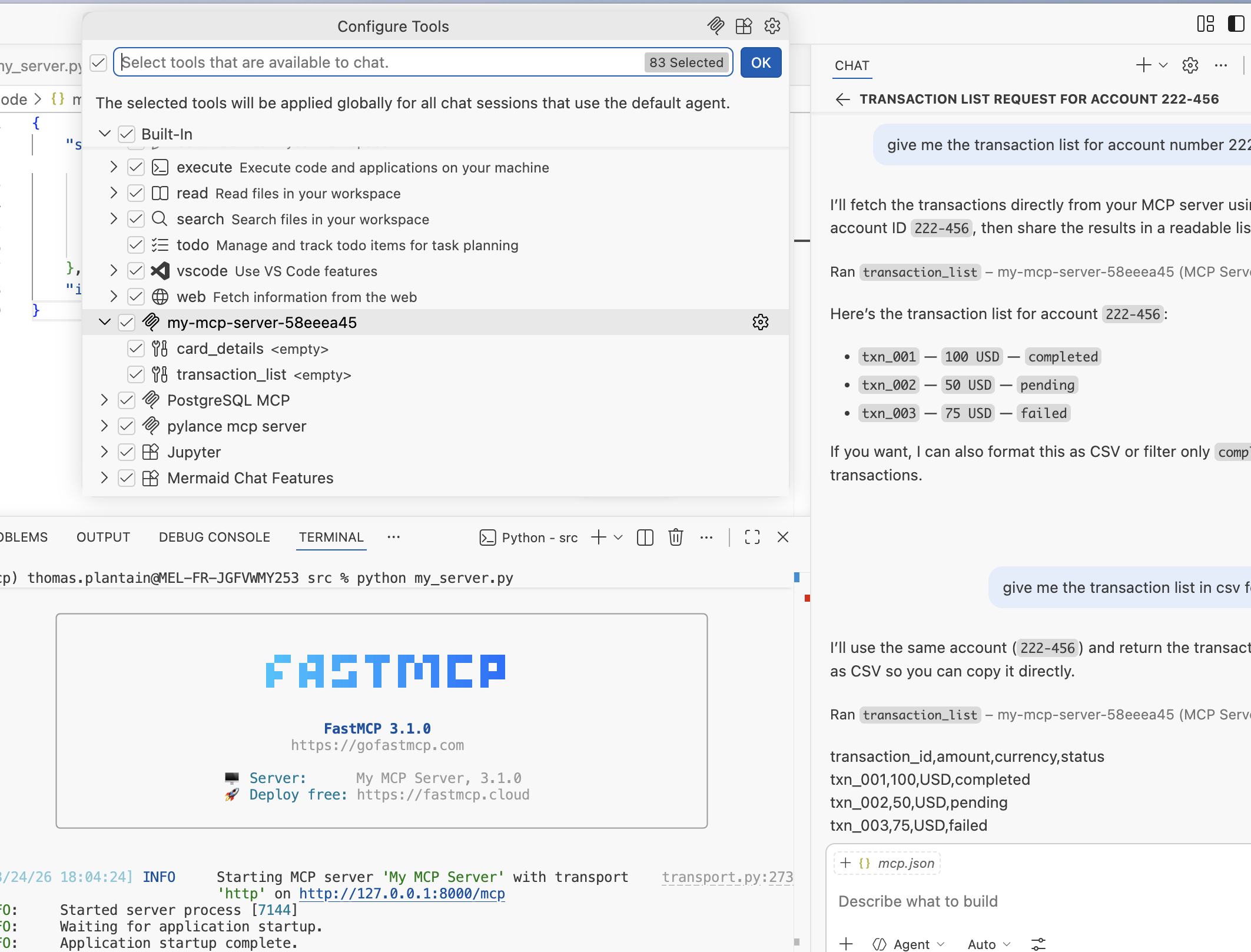Image resolution: width=1251 pixels, height=952 pixels.
Task: Click the transaction_list tool icon
Action: 160,374
